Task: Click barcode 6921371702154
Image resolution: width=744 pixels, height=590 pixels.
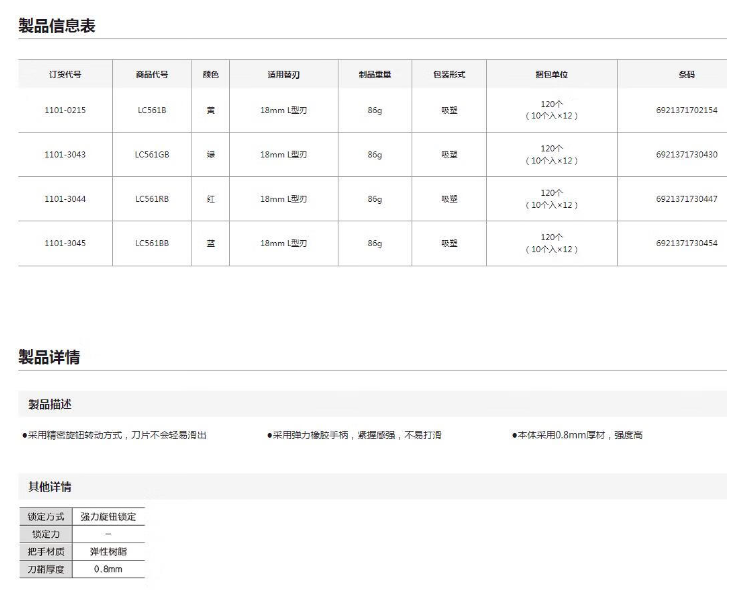Action: (686, 110)
